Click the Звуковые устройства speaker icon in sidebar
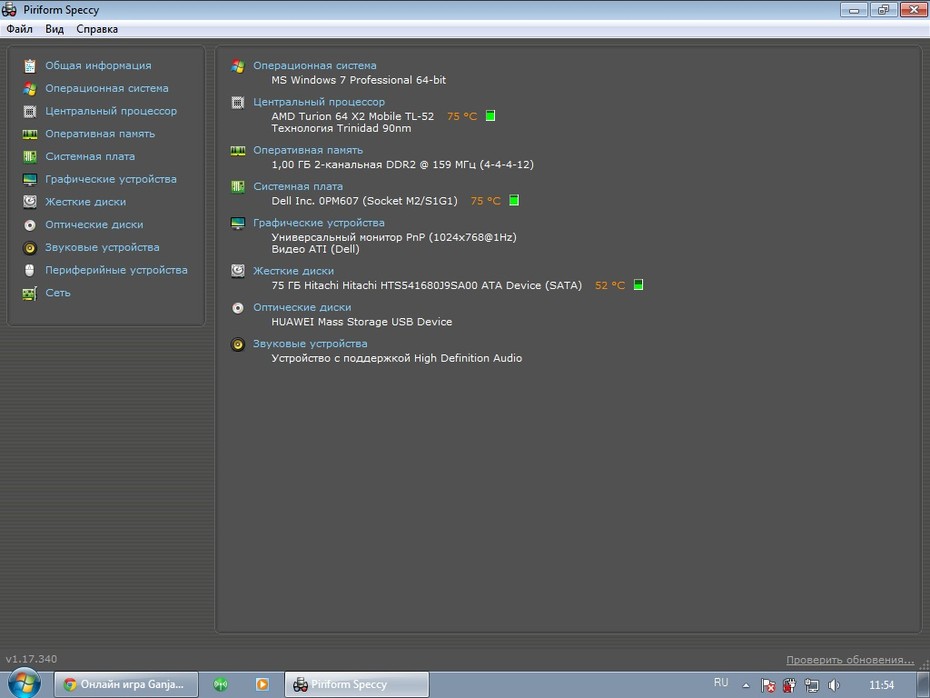The image size is (930, 698). (x=30, y=248)
